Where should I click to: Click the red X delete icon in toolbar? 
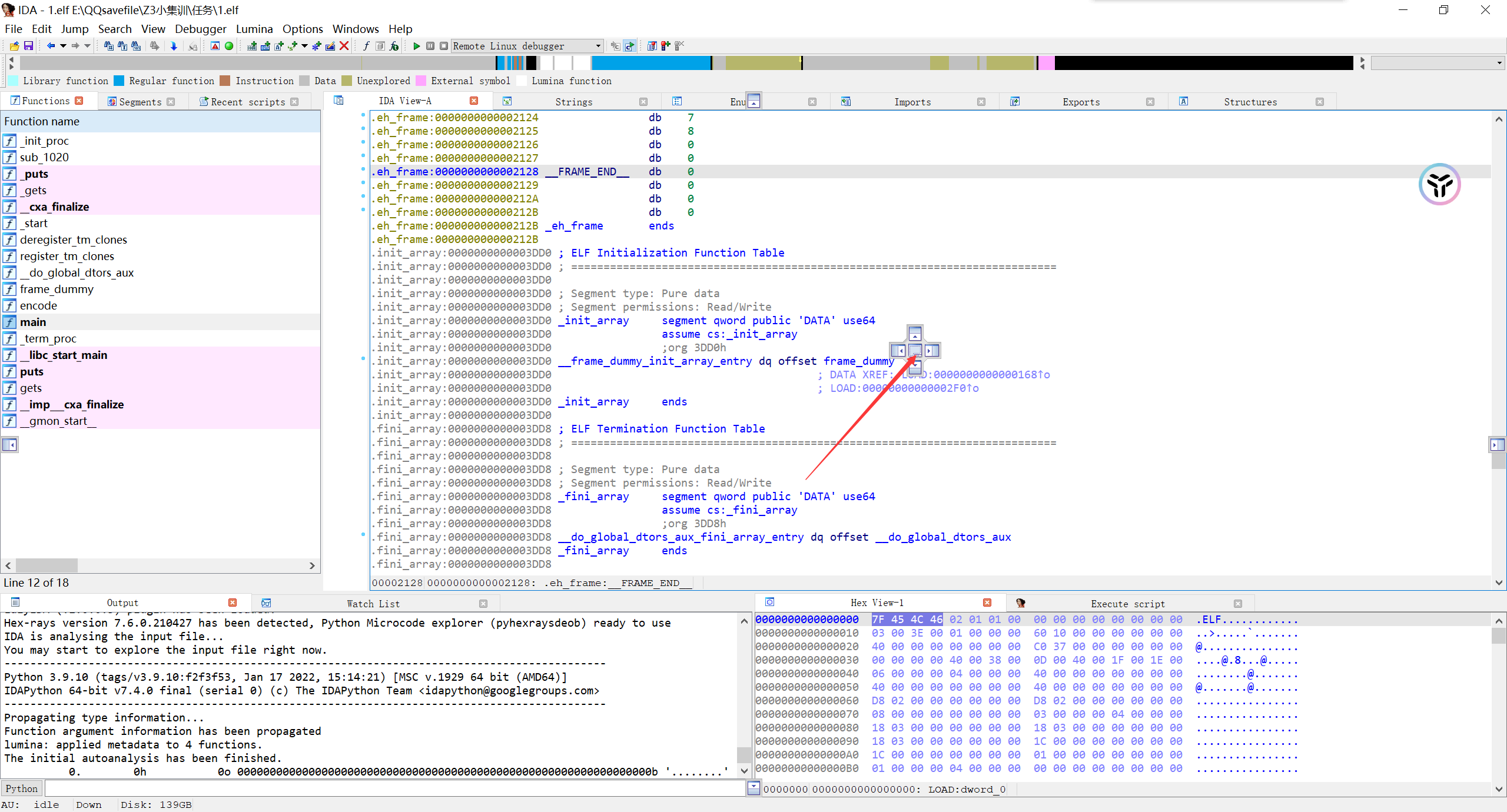pos(344,46)
